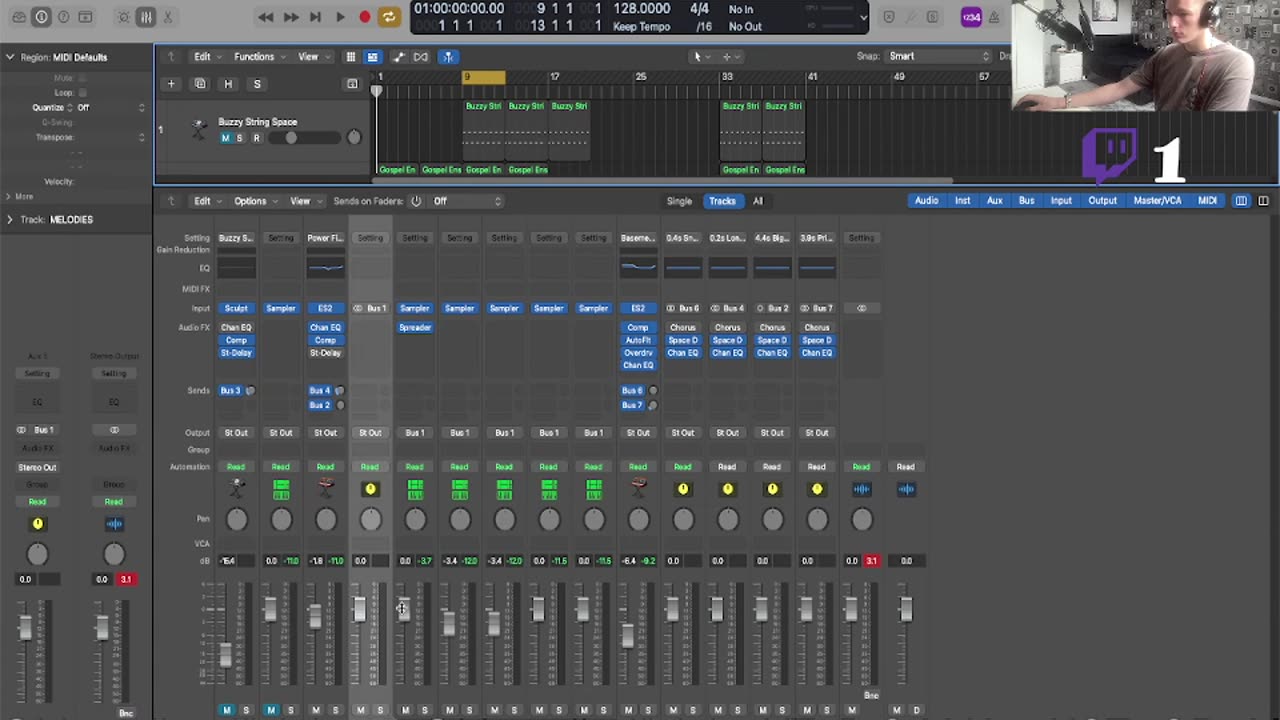The image size is (1280, 720).
Task: Go to project start button
Action: [x=315, y=17]
